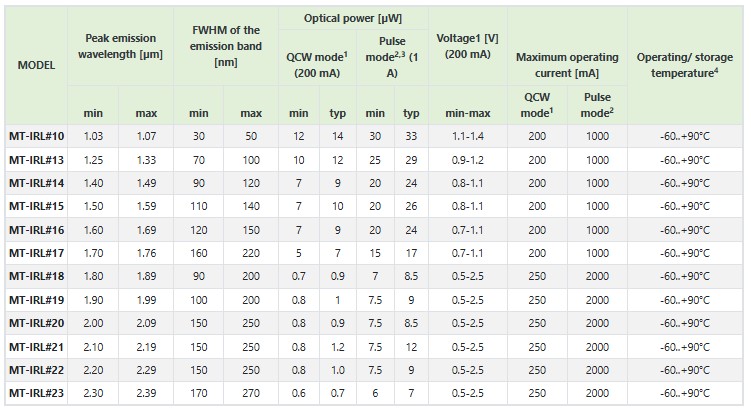The width and height of the screenshot is (751, 414).
Task: Select the 1.1-1.4 voltage value cell
Action: pos(467,137)
